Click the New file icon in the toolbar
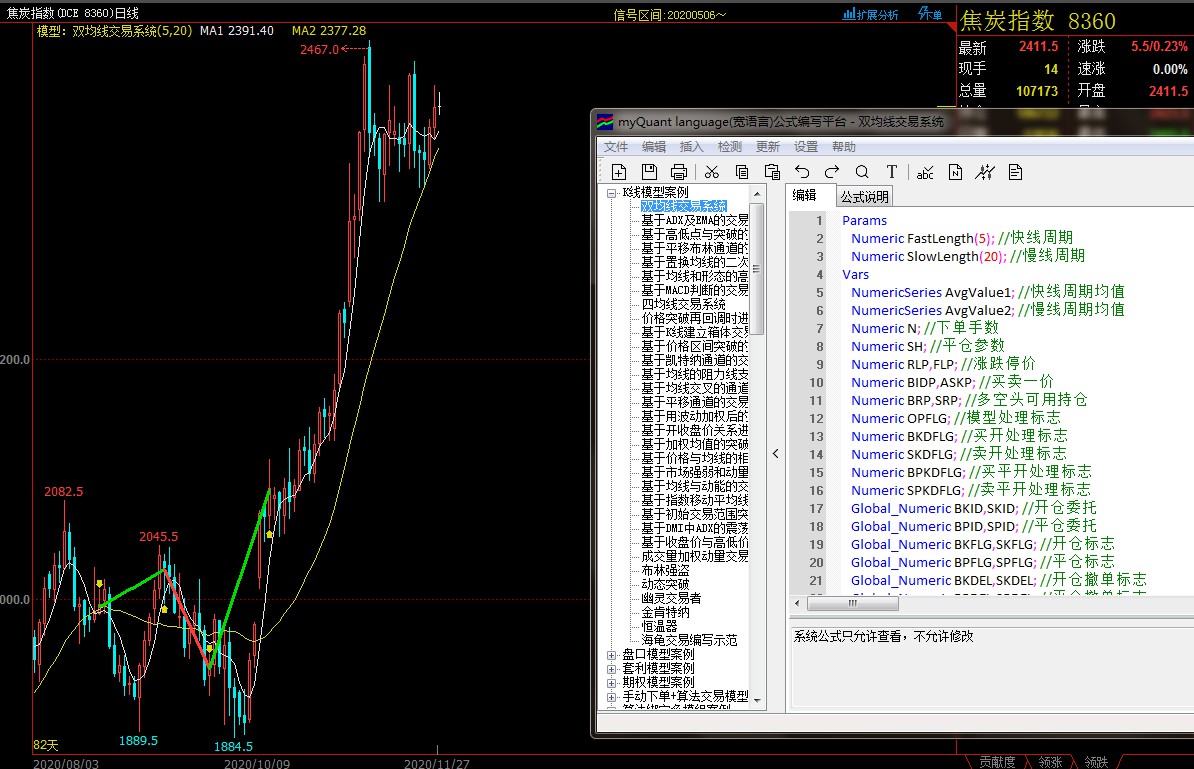 coord(619,172)
